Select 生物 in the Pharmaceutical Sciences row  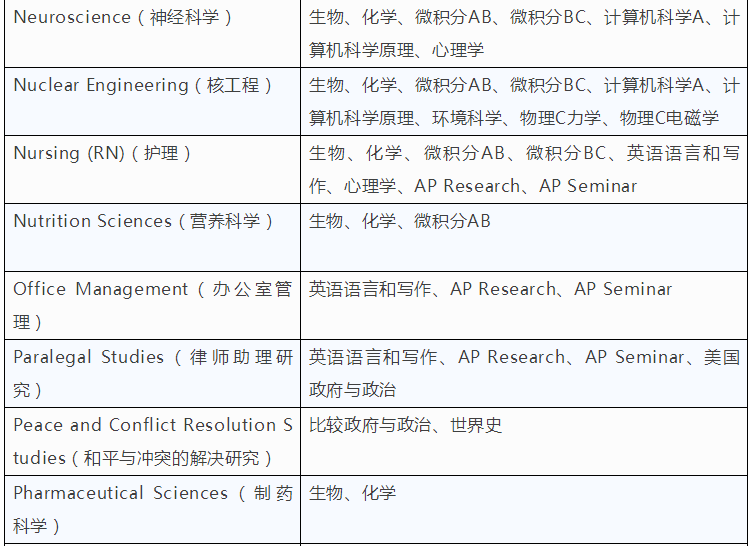[326, 494]
